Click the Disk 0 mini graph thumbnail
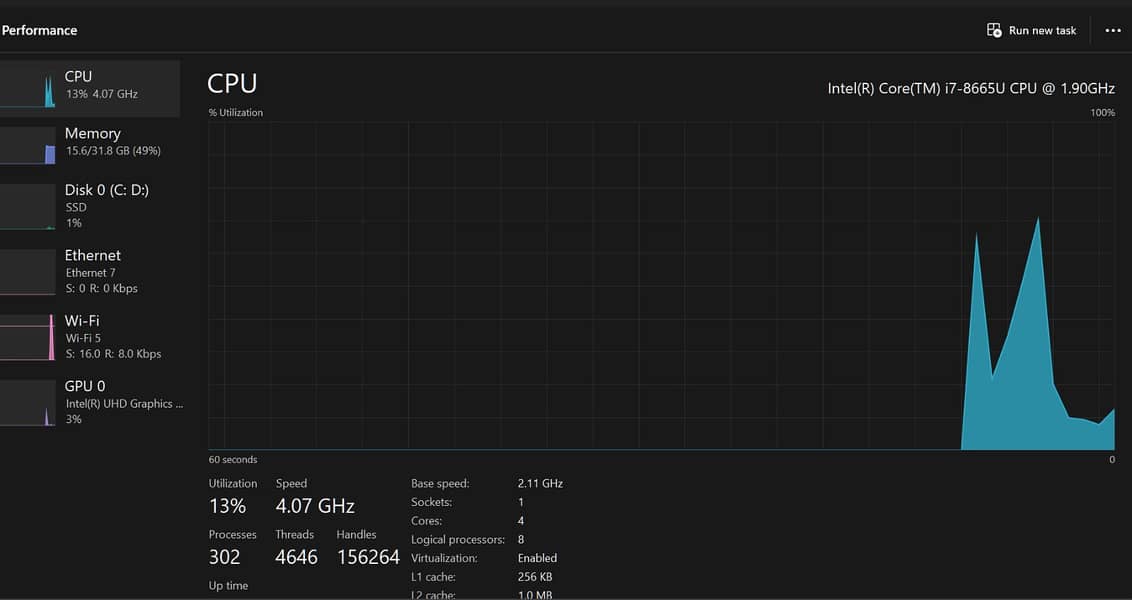The height and width of the screenshot is (600, 1132). (28, 207)
